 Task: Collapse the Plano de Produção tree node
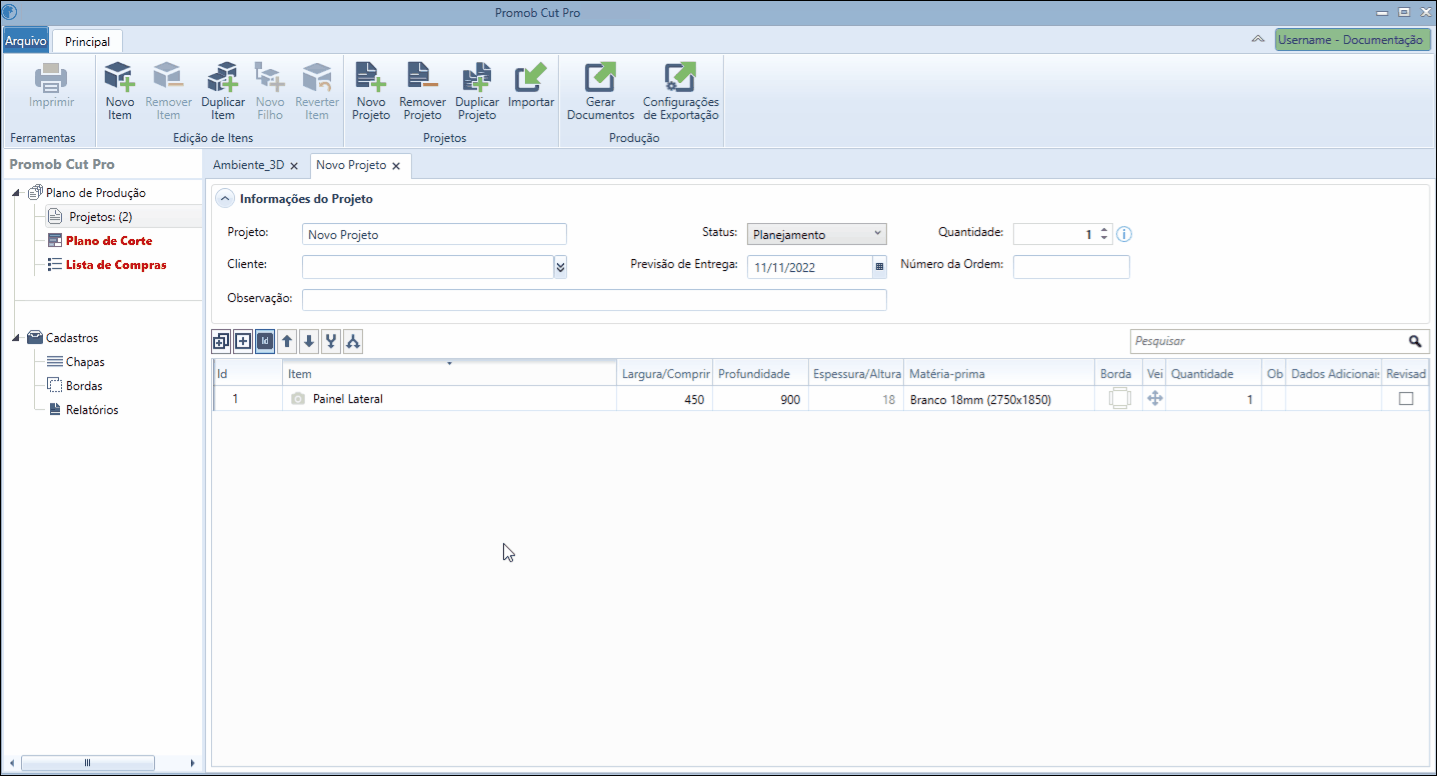[x=18, y=193]
